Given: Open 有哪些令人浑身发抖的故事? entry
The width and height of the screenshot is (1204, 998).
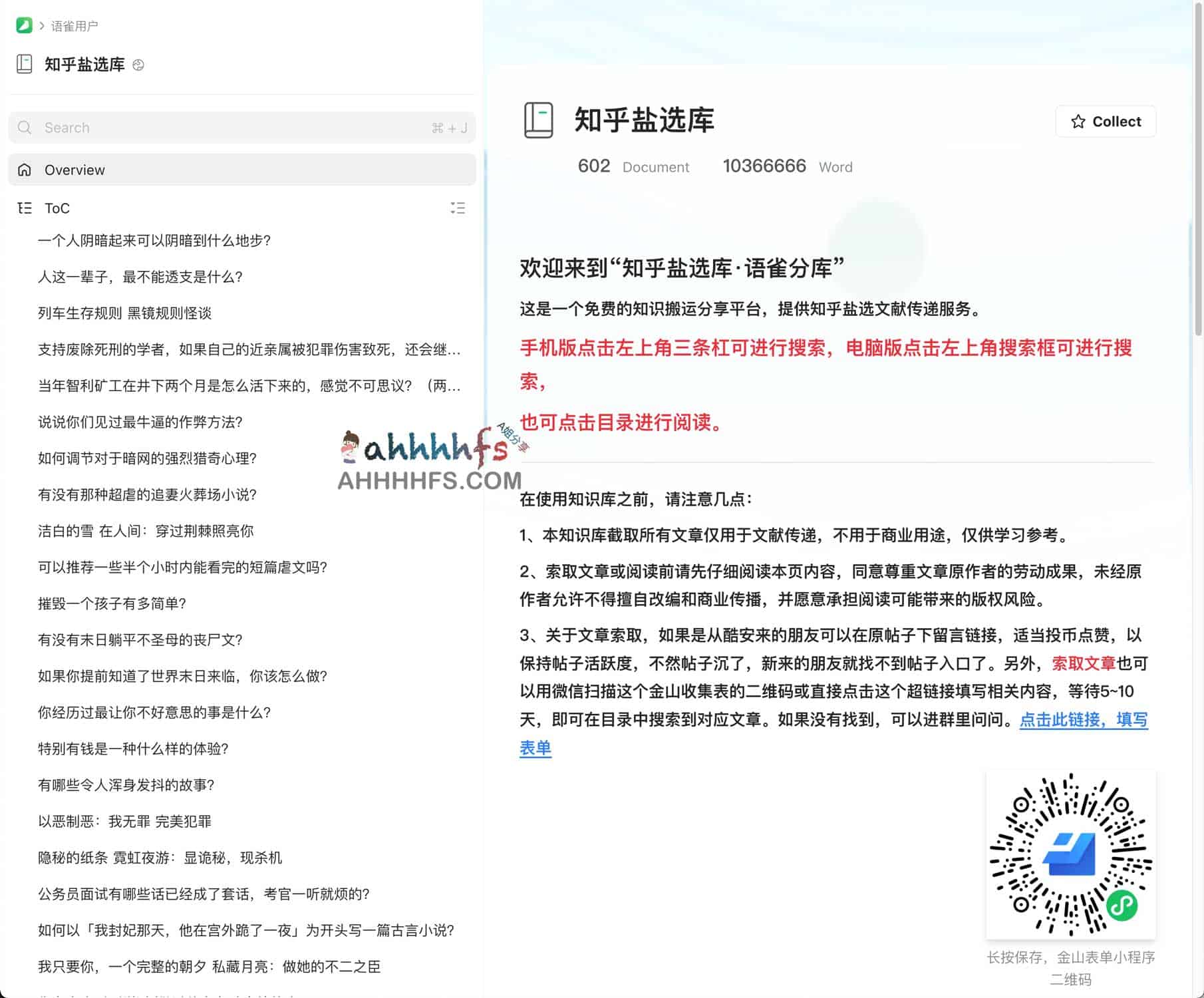Looking at the screenshot, I should 126,785.
